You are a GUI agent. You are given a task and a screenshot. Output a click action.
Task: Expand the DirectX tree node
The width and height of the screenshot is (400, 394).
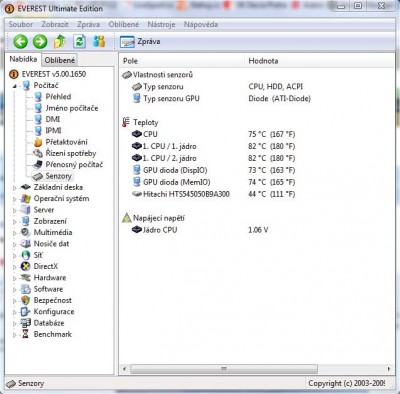tap(14, 267)
